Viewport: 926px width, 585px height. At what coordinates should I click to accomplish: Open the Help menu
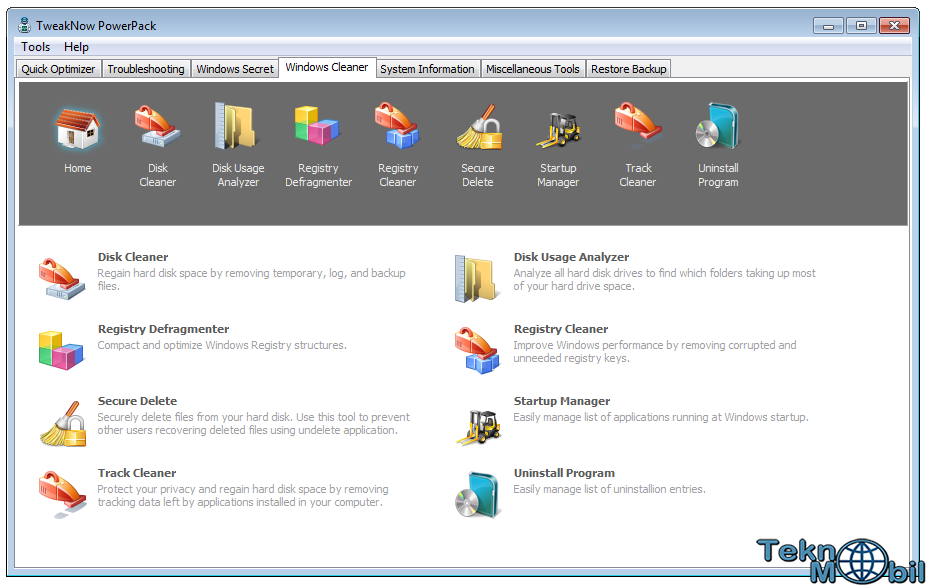[76, 47]
